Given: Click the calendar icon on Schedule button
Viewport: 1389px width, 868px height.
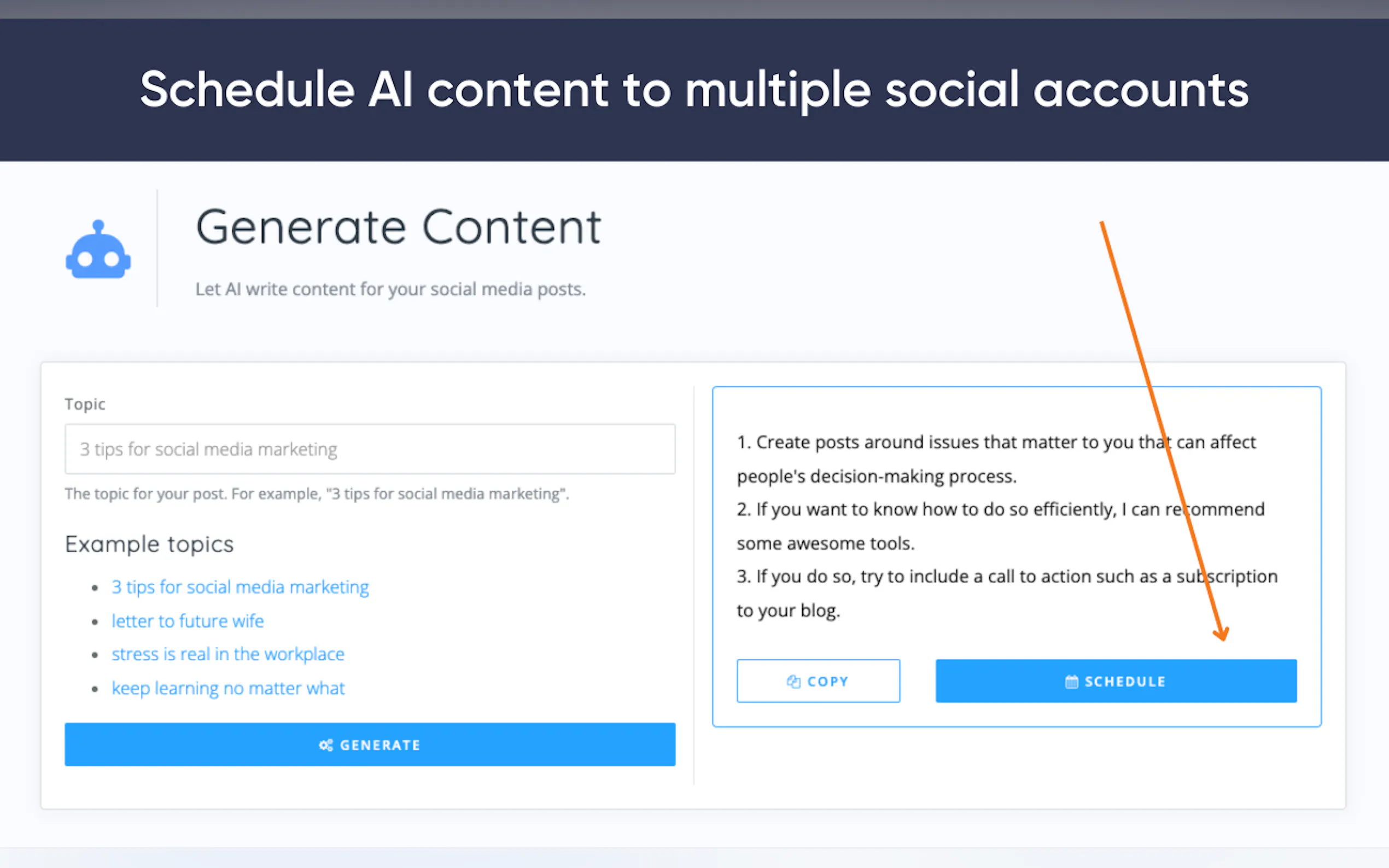Looking at the screenshot, I should coord(1071,682).
